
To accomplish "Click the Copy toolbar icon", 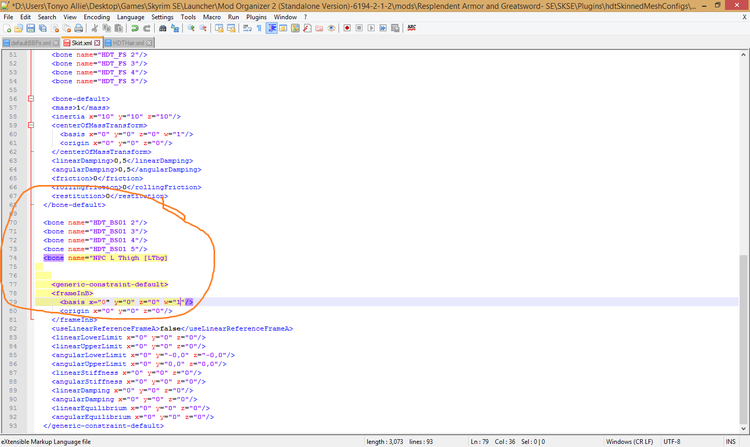I will [106, 29].
